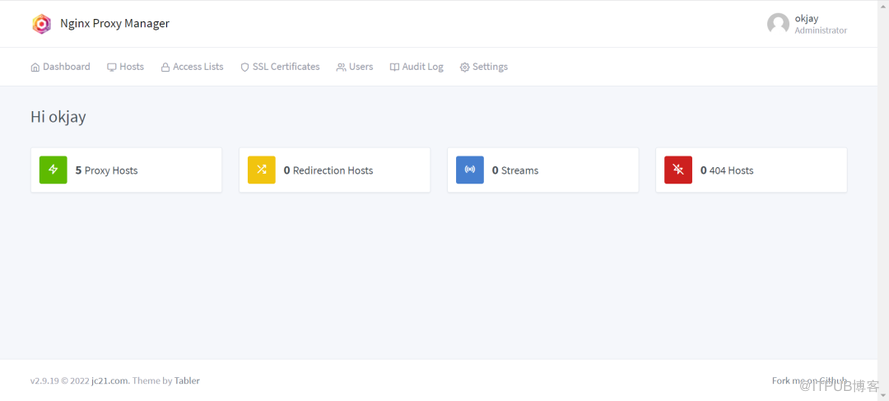Screen dimensions: 889x401
Task: Click the Nginx Proxy Manager title text
Action: tap(115, 24)
